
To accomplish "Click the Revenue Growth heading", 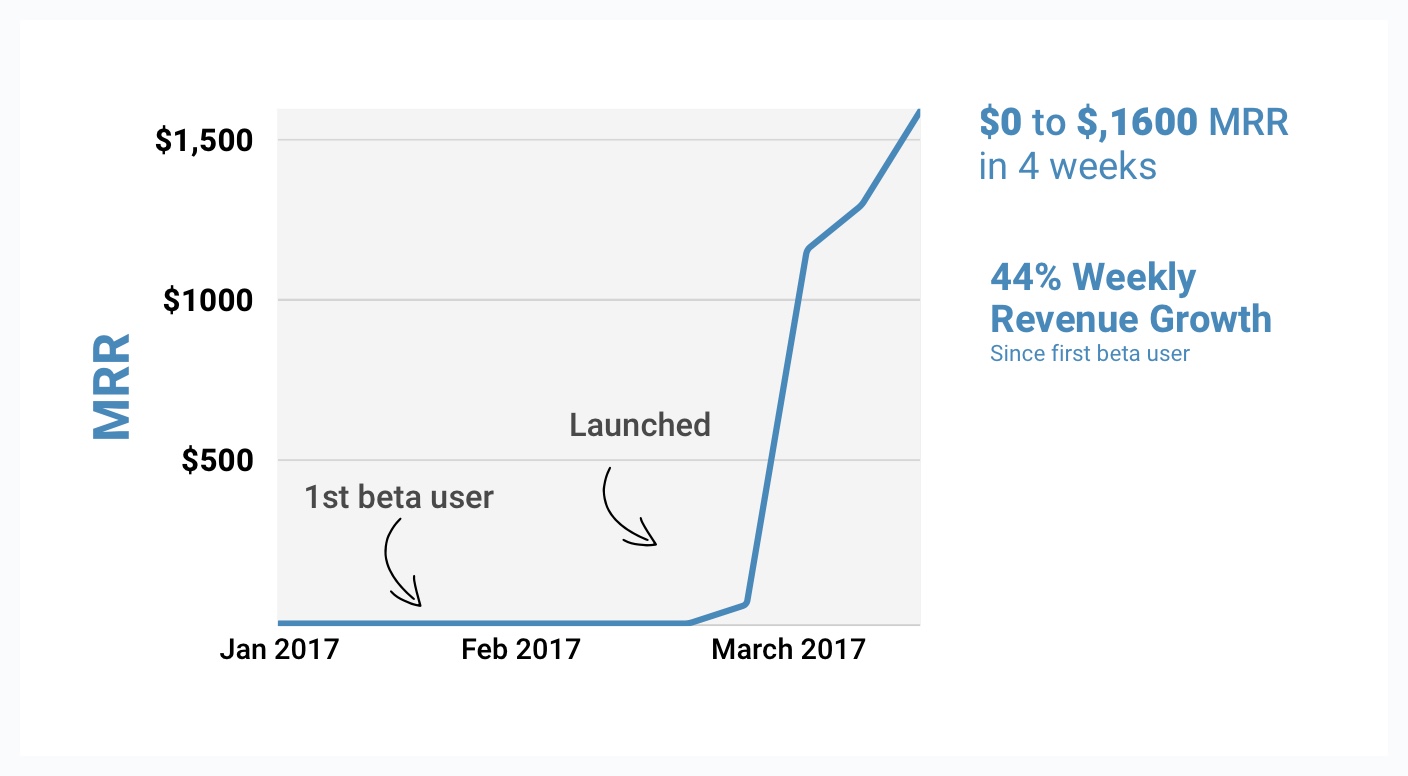I will pyautogui.click(x=1131, y=319).
